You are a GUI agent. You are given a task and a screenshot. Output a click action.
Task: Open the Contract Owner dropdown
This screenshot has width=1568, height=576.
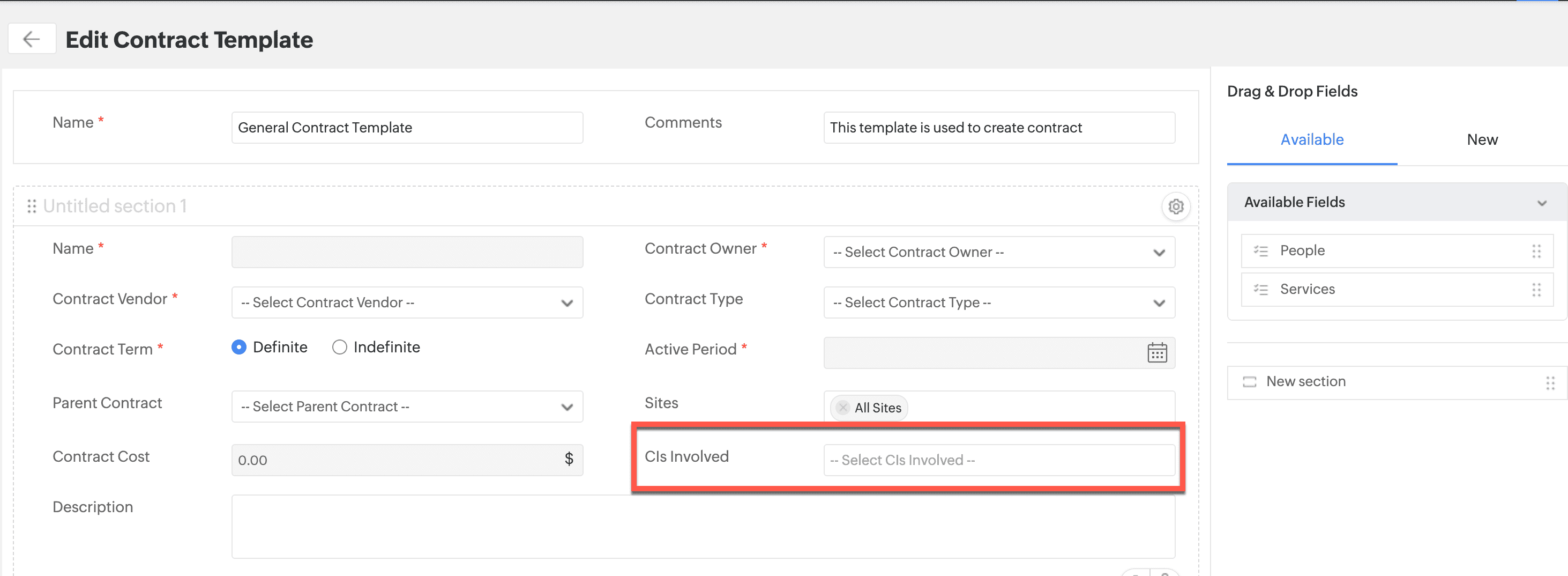(x=998, y=252)
